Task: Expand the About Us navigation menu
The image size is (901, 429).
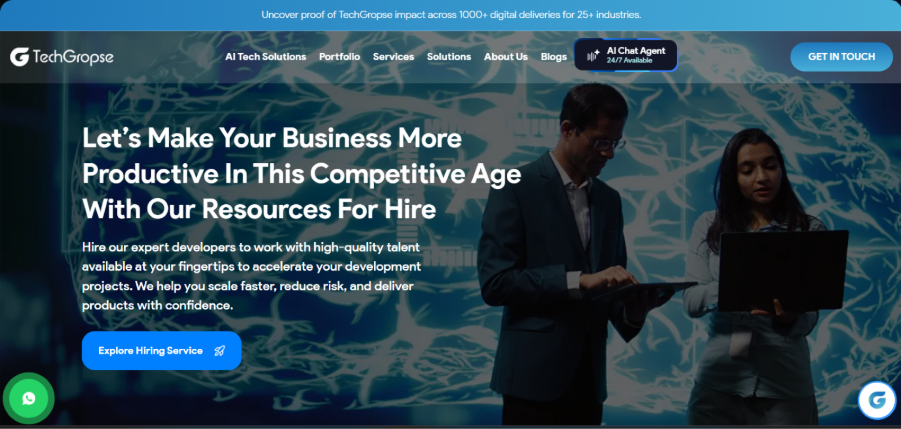Action: 506,57
